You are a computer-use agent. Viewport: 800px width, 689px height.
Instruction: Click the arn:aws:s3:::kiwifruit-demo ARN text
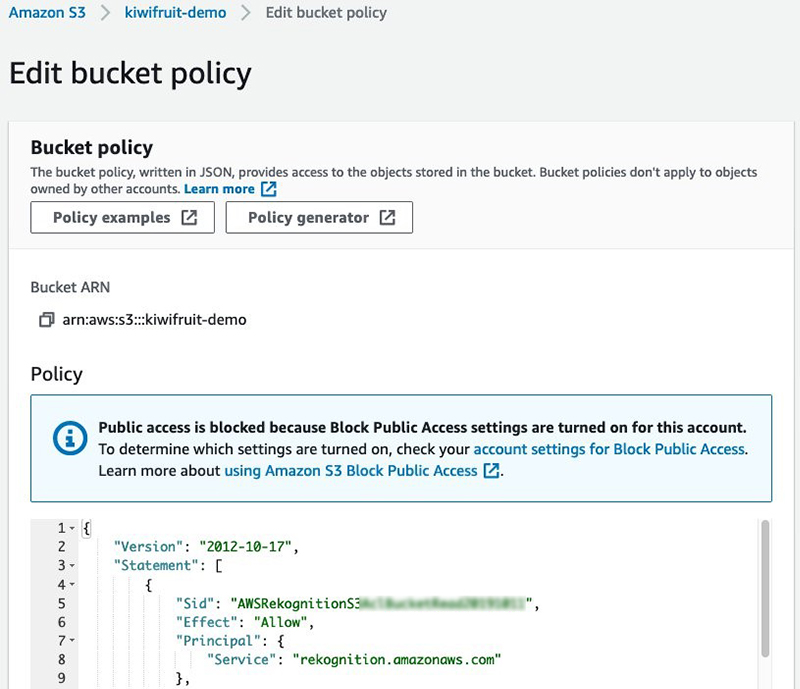[154, 319]
